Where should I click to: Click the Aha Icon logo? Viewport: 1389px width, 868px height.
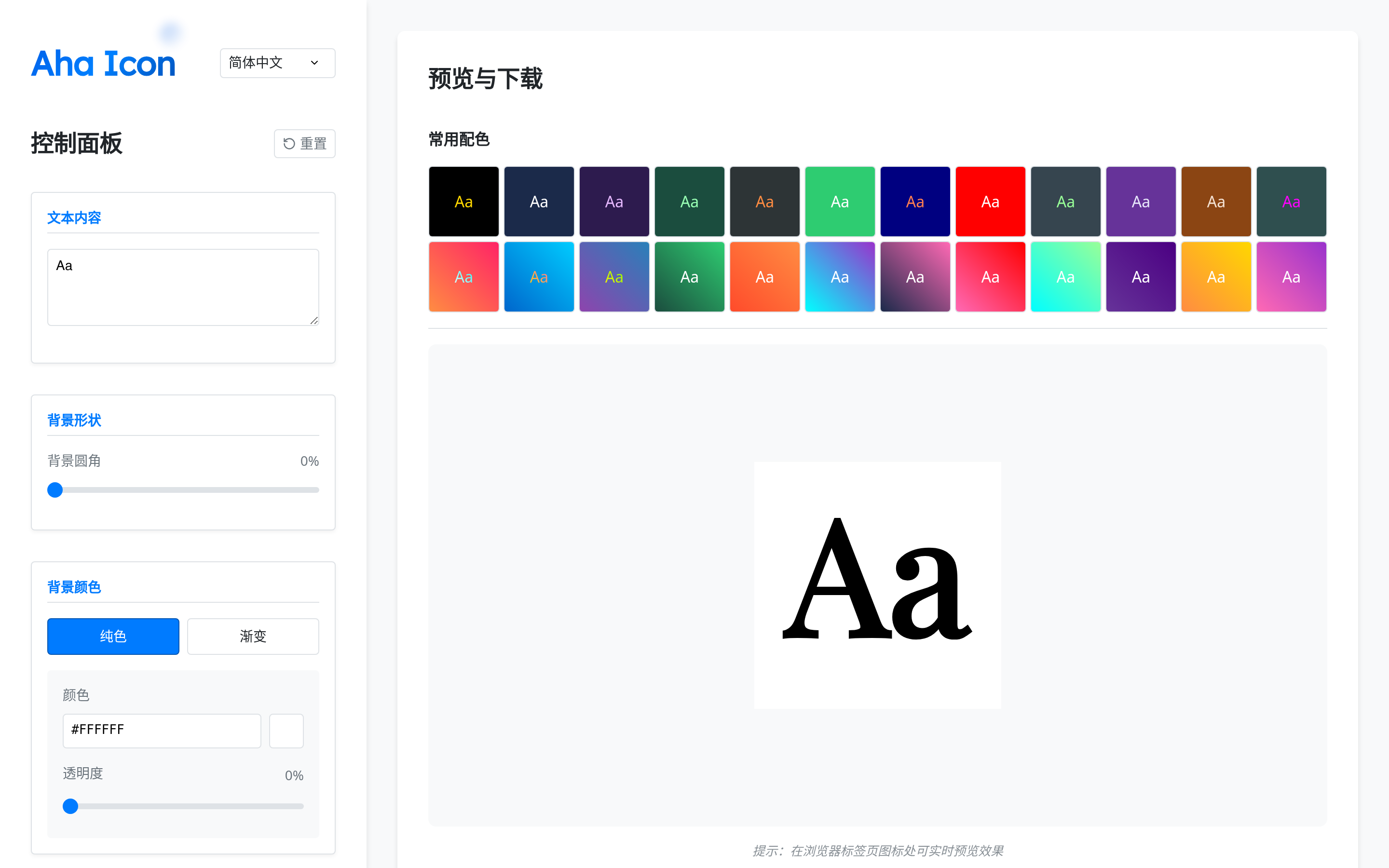103,63
